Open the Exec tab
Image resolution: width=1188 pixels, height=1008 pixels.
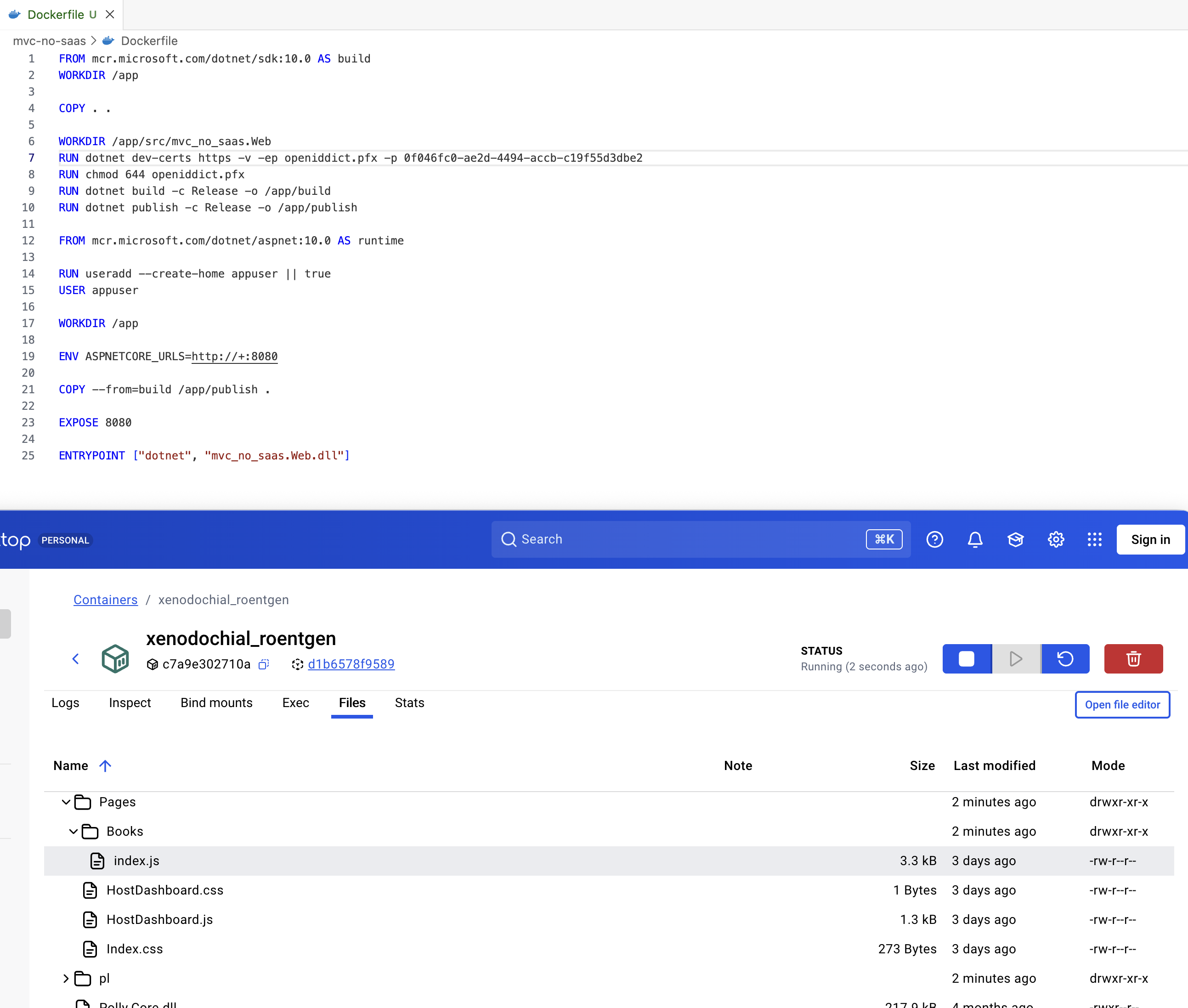[x=295, y=703]
